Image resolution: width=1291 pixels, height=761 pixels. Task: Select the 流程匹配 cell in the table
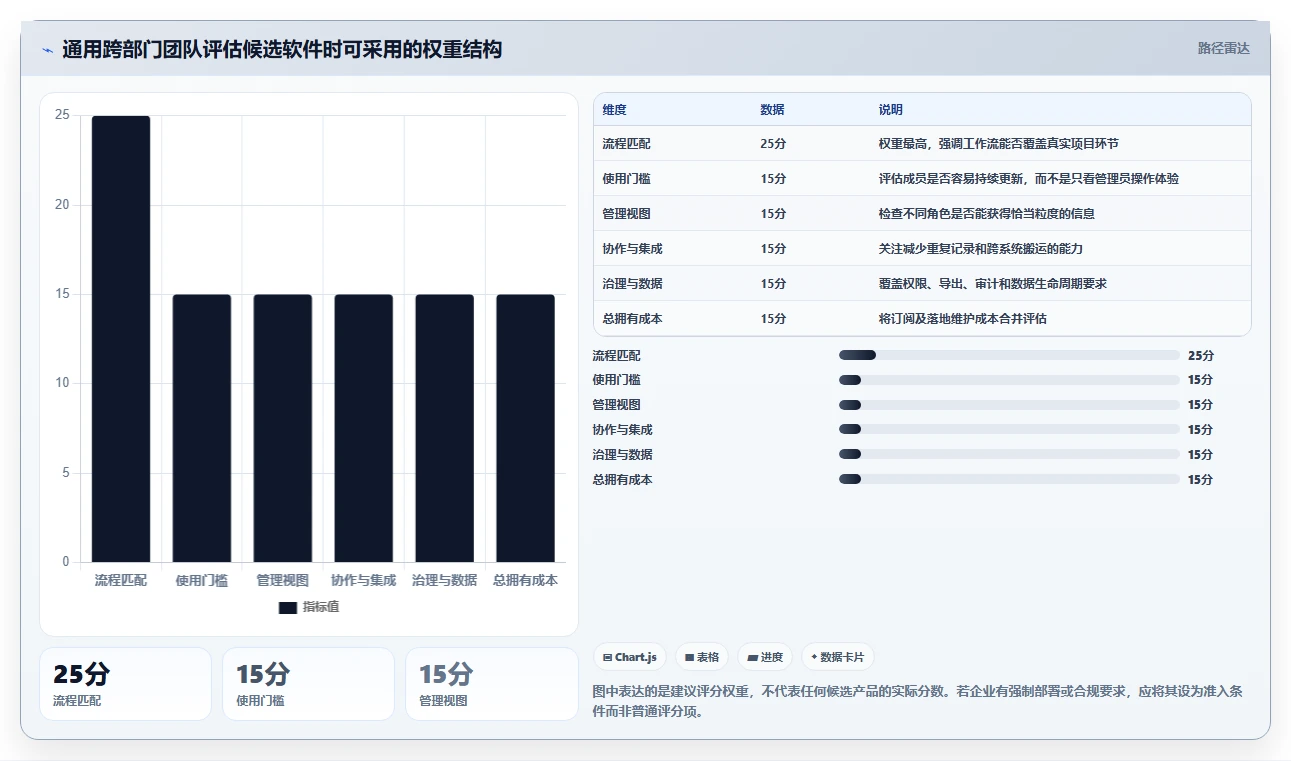pos(626,144)
